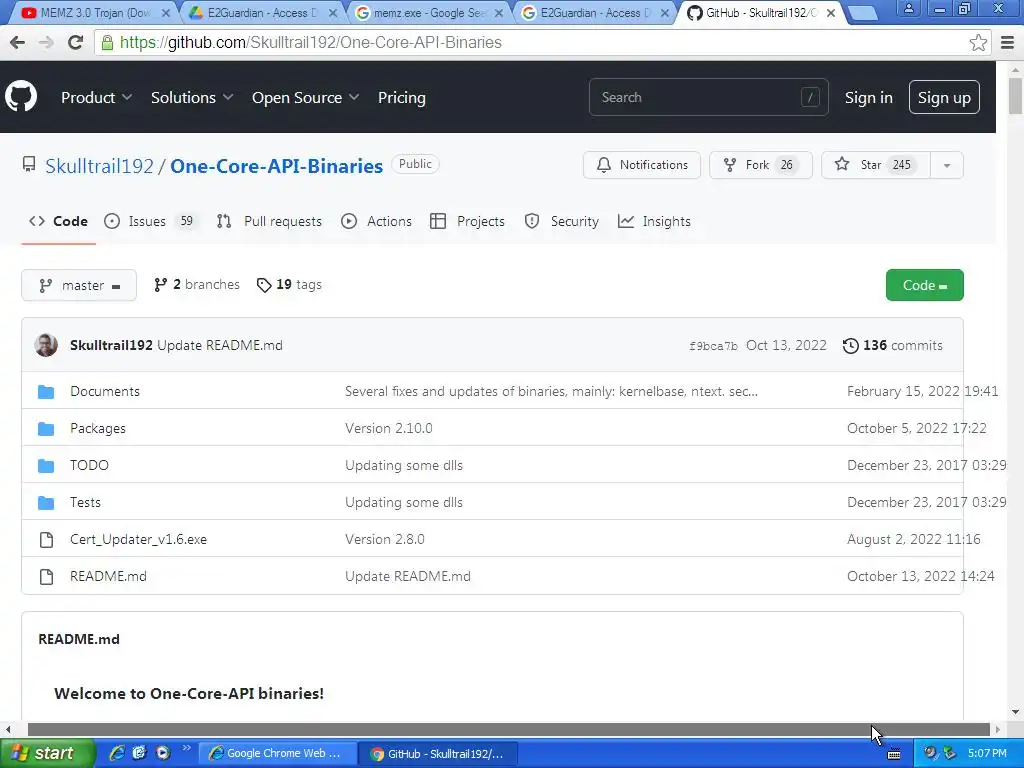Open the Projects tab

[467, 221]
